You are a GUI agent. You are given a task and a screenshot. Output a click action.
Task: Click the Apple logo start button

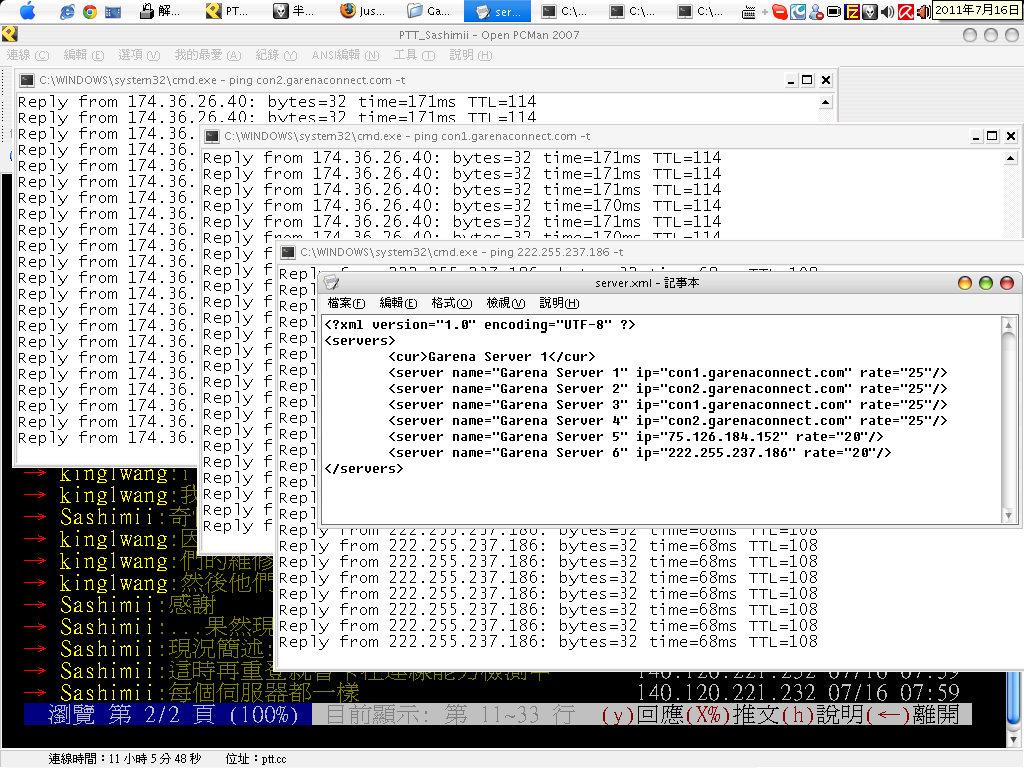pyautogui.click(x=27, y=12)
